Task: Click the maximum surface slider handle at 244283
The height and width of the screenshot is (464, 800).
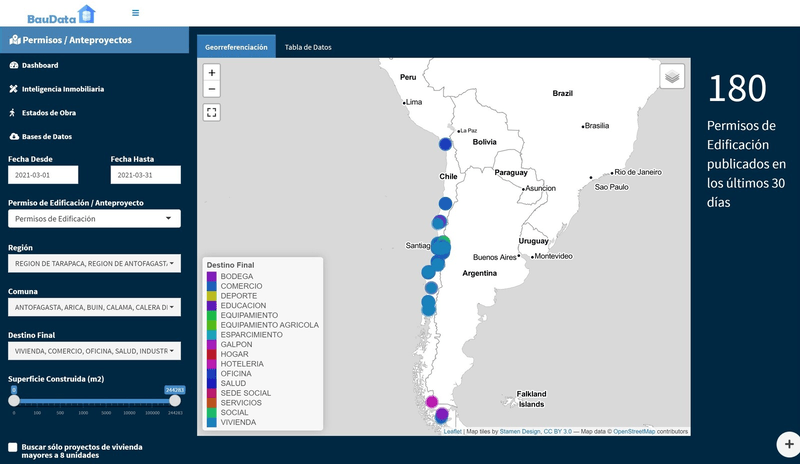Action: click(x=175, y=401)
